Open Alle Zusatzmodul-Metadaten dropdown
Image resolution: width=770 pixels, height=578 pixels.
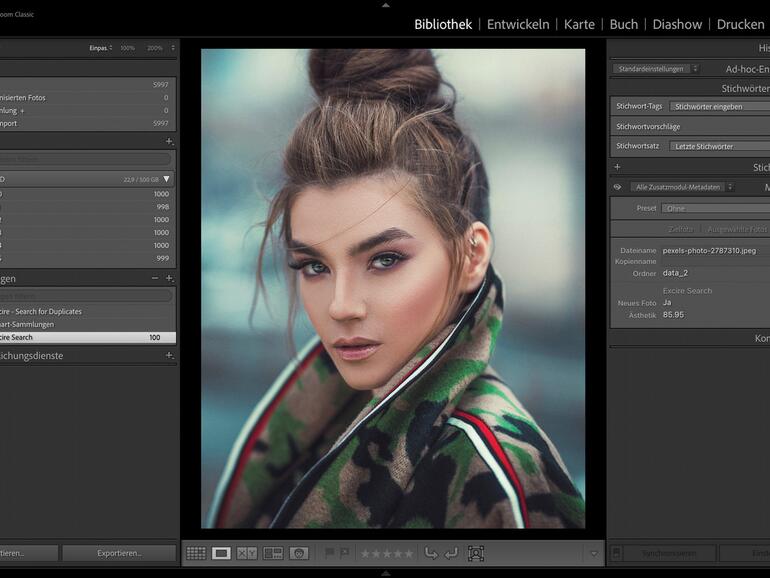[x=684, y=187]
